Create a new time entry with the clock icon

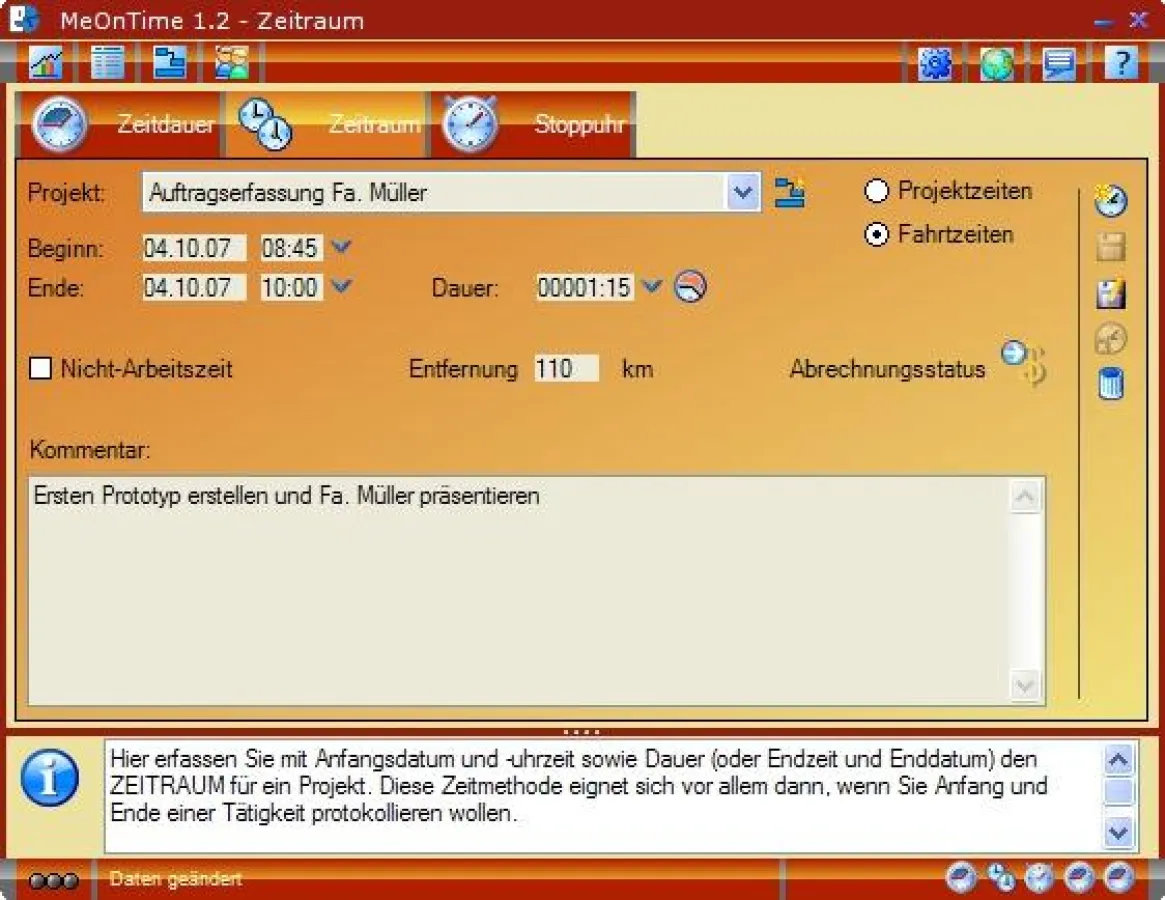point(1111,200)
